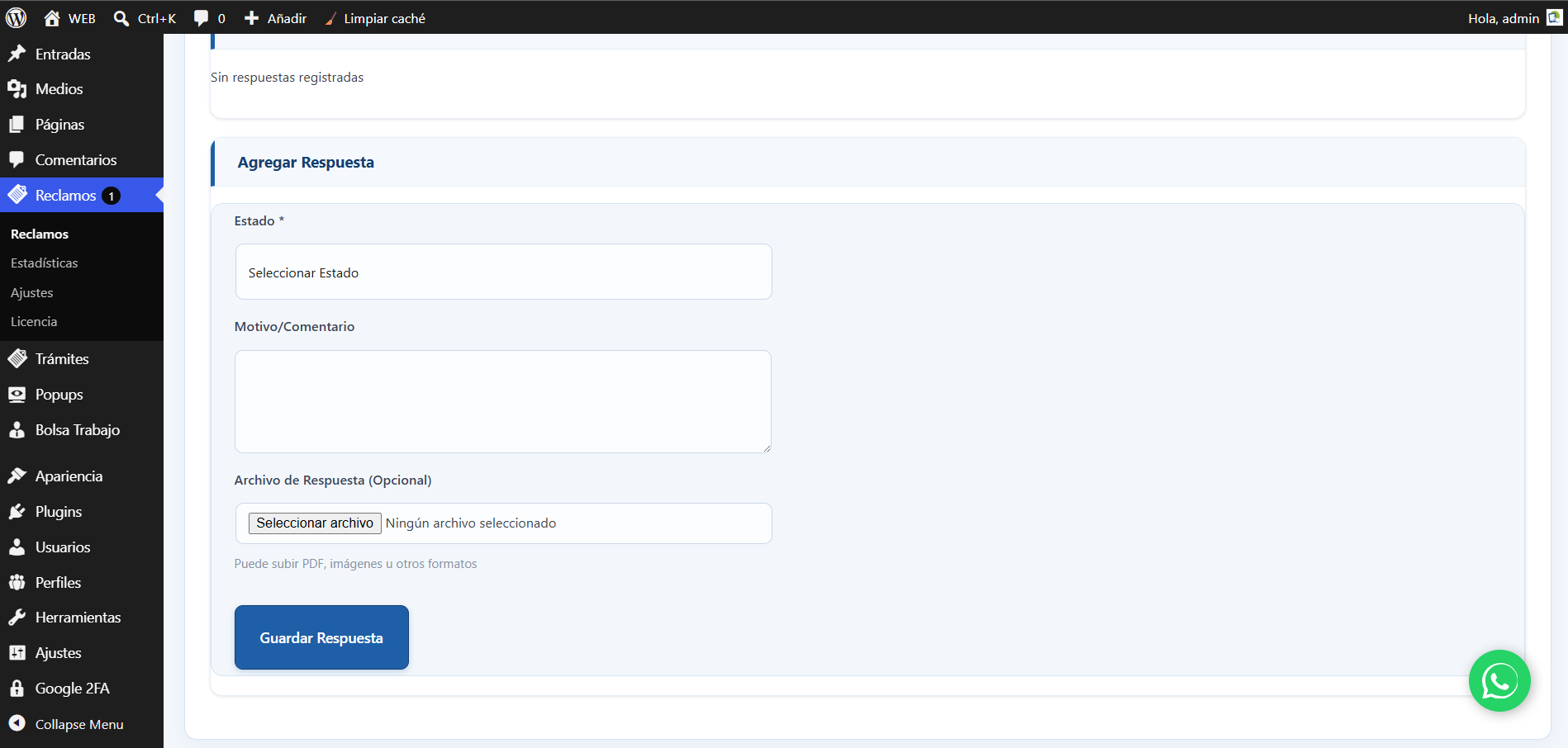Click the WordPress logo icon
Screen dimensions: 1568x748
click(x=17, y=18)
